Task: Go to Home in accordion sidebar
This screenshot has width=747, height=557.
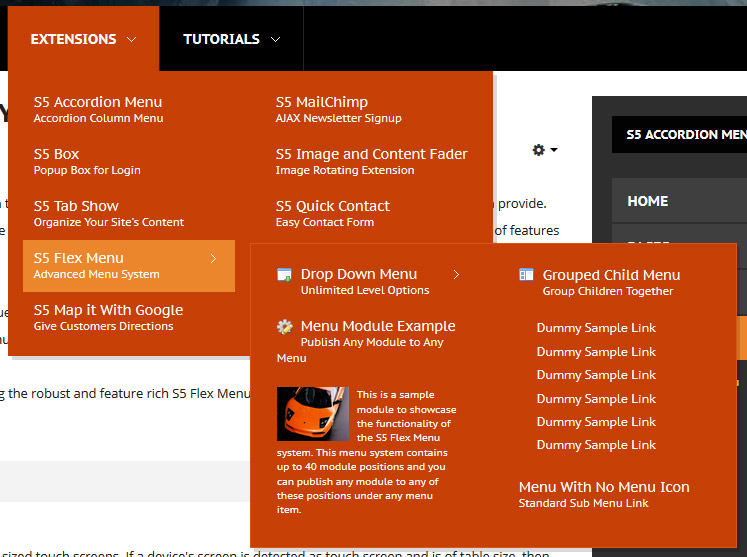Action: coord(647,201)
